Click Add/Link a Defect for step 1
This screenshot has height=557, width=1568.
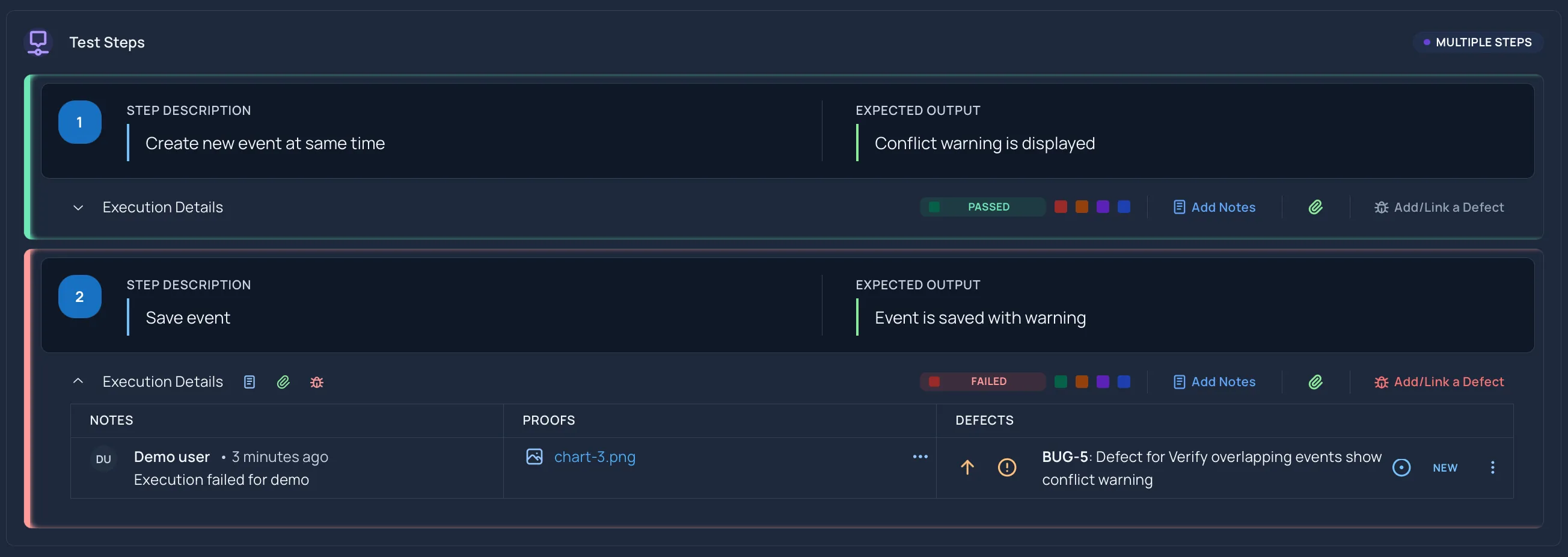coord(1439,208)
